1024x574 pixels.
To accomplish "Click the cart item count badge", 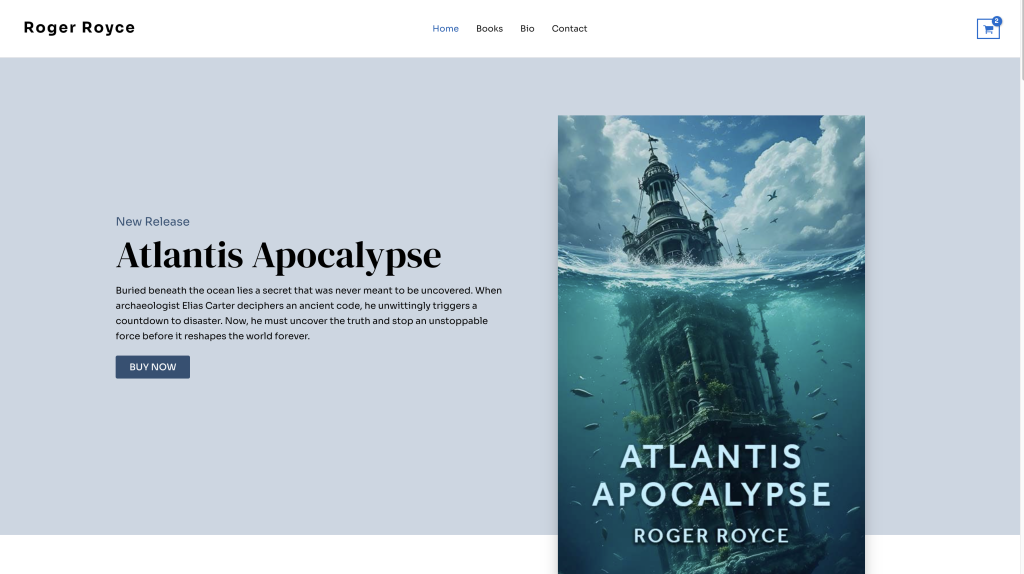I will click(x=997, y=20).
